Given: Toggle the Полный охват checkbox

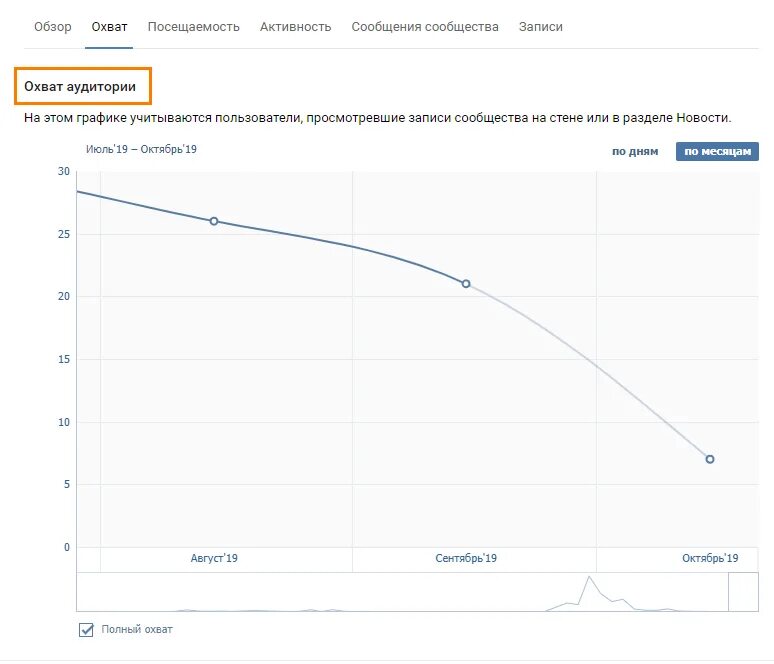Looking at the screenshot, I should click(x=86, y=629).
